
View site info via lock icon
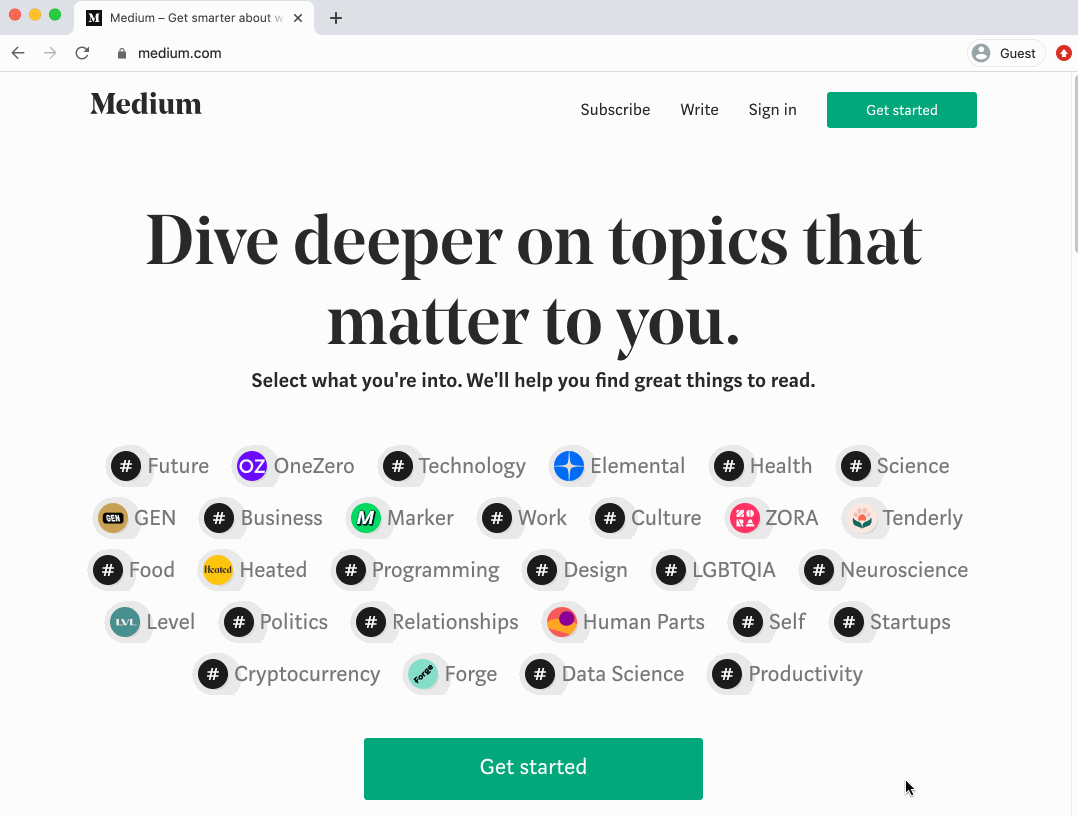(122, 53)
